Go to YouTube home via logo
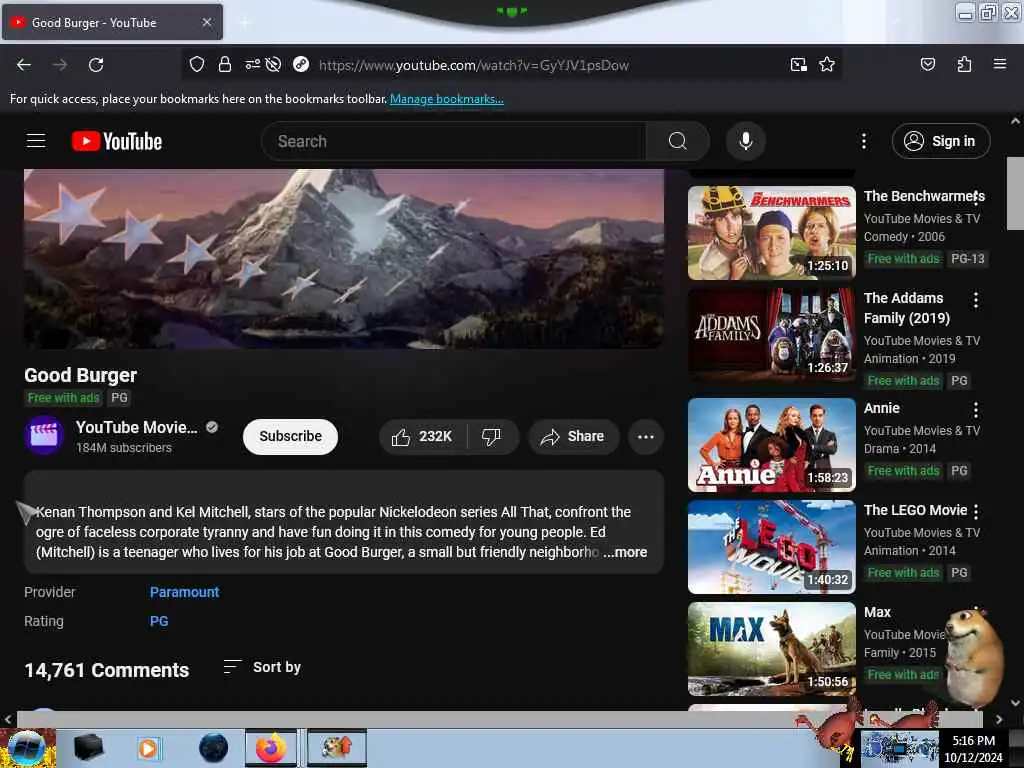1024x768 pixels. 117,141
